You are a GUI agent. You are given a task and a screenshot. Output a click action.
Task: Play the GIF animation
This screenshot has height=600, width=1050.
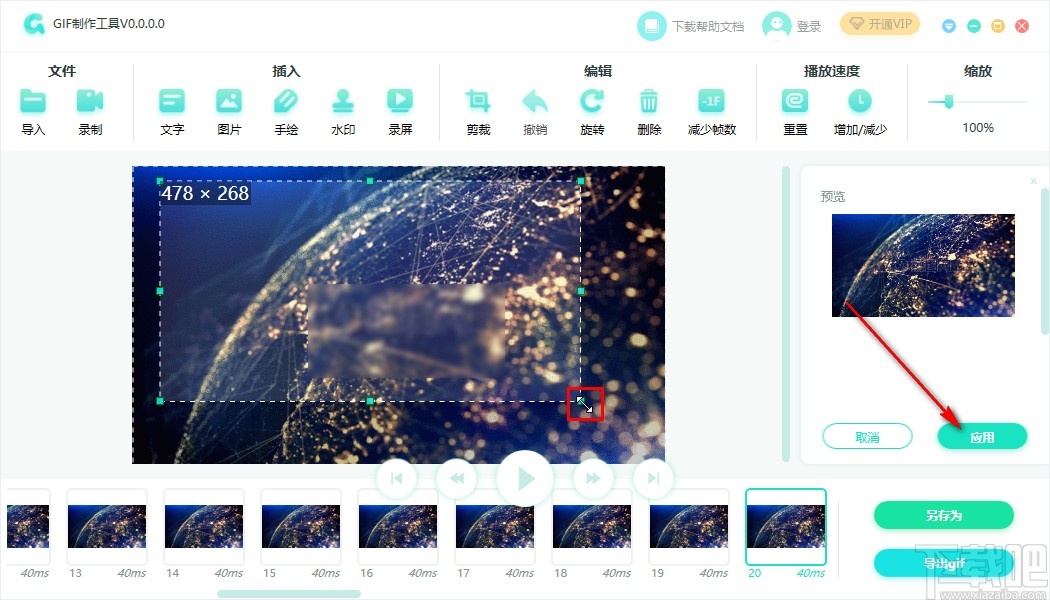[x=525, y=478]
